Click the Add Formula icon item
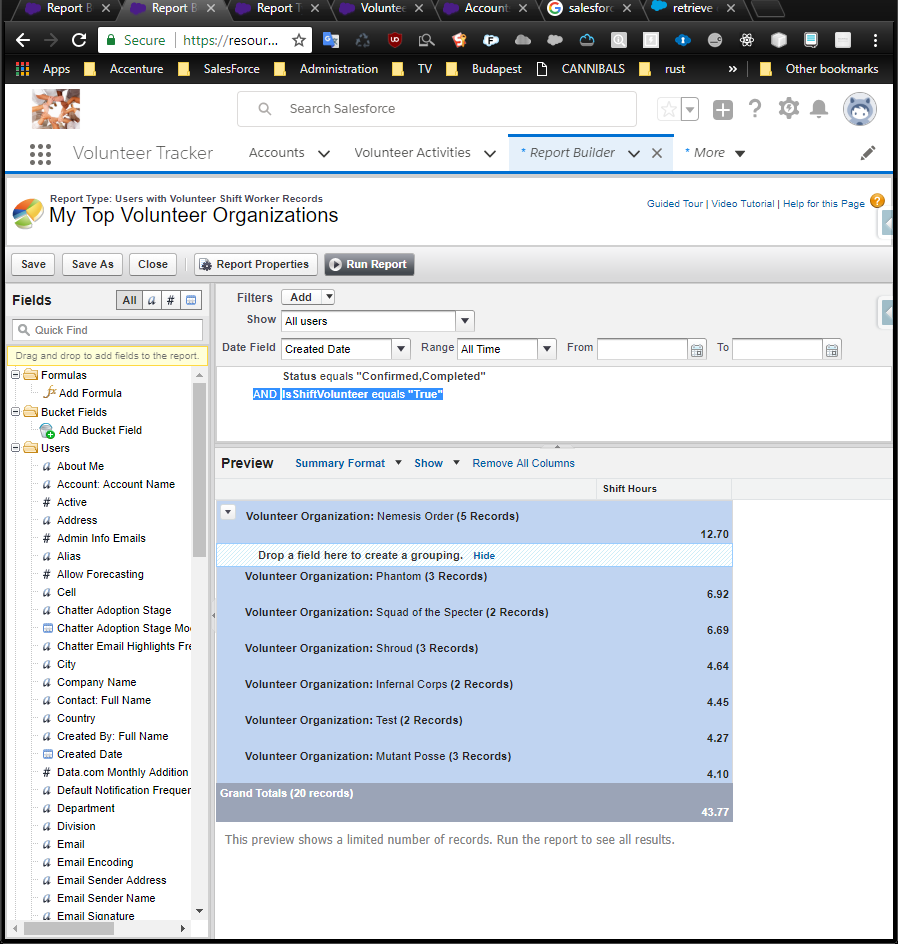The image size is (898, 944). (82, 393)
